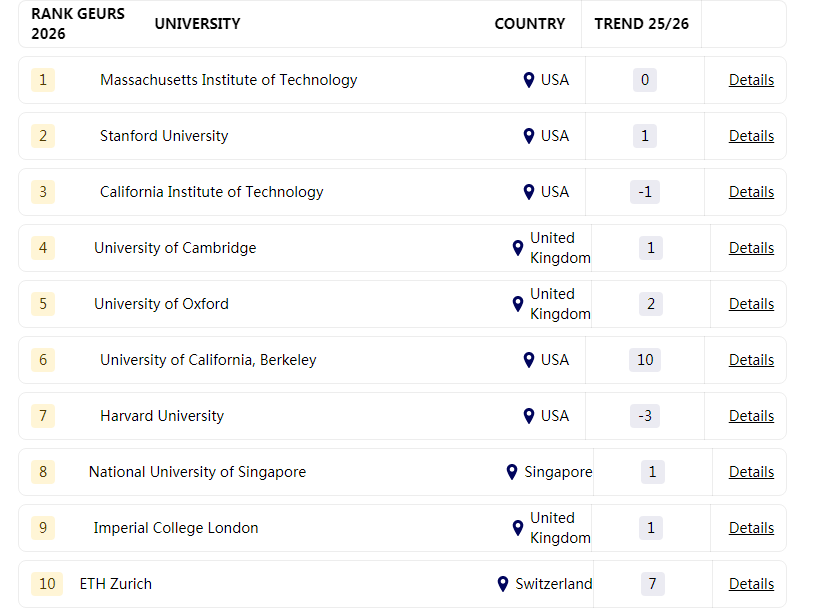Click the map pin for University of Oxford
Viewport: 816px width, 609px height.
(x=518, y=304)
